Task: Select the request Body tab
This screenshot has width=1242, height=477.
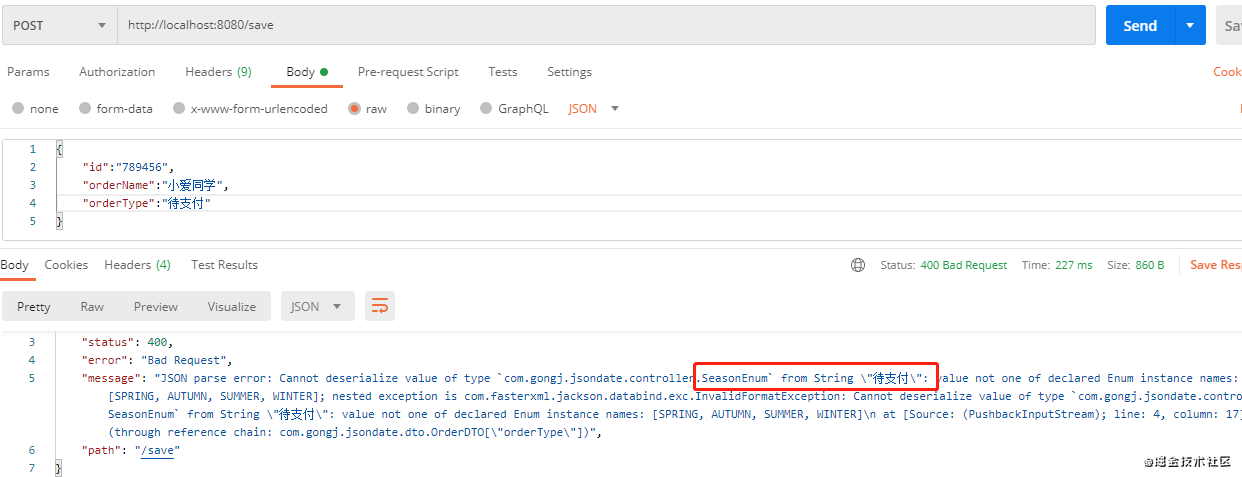Action: coord(307,72)
